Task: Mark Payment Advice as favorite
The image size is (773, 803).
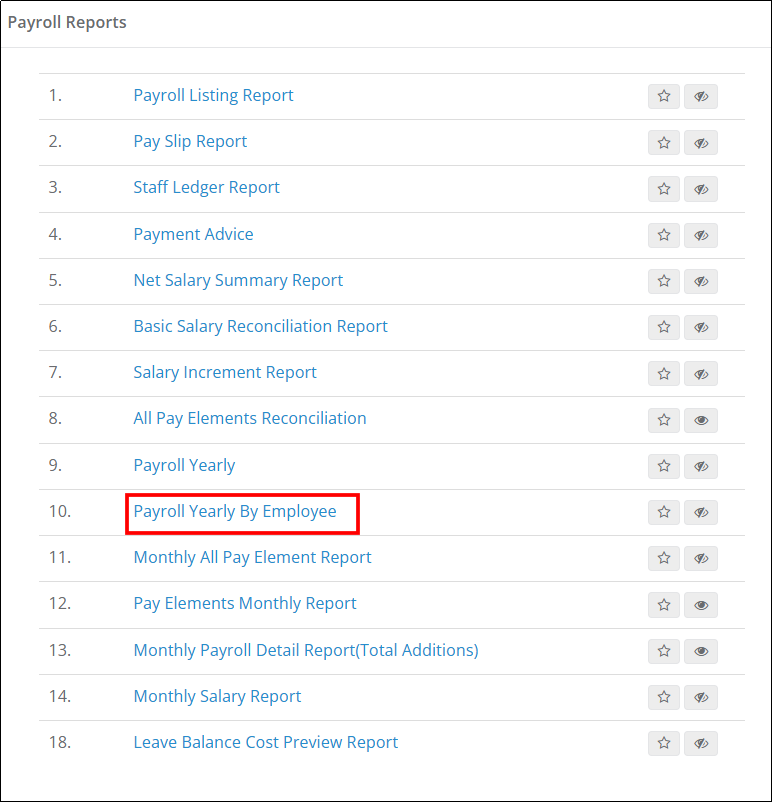Action: tap(664, 235)
